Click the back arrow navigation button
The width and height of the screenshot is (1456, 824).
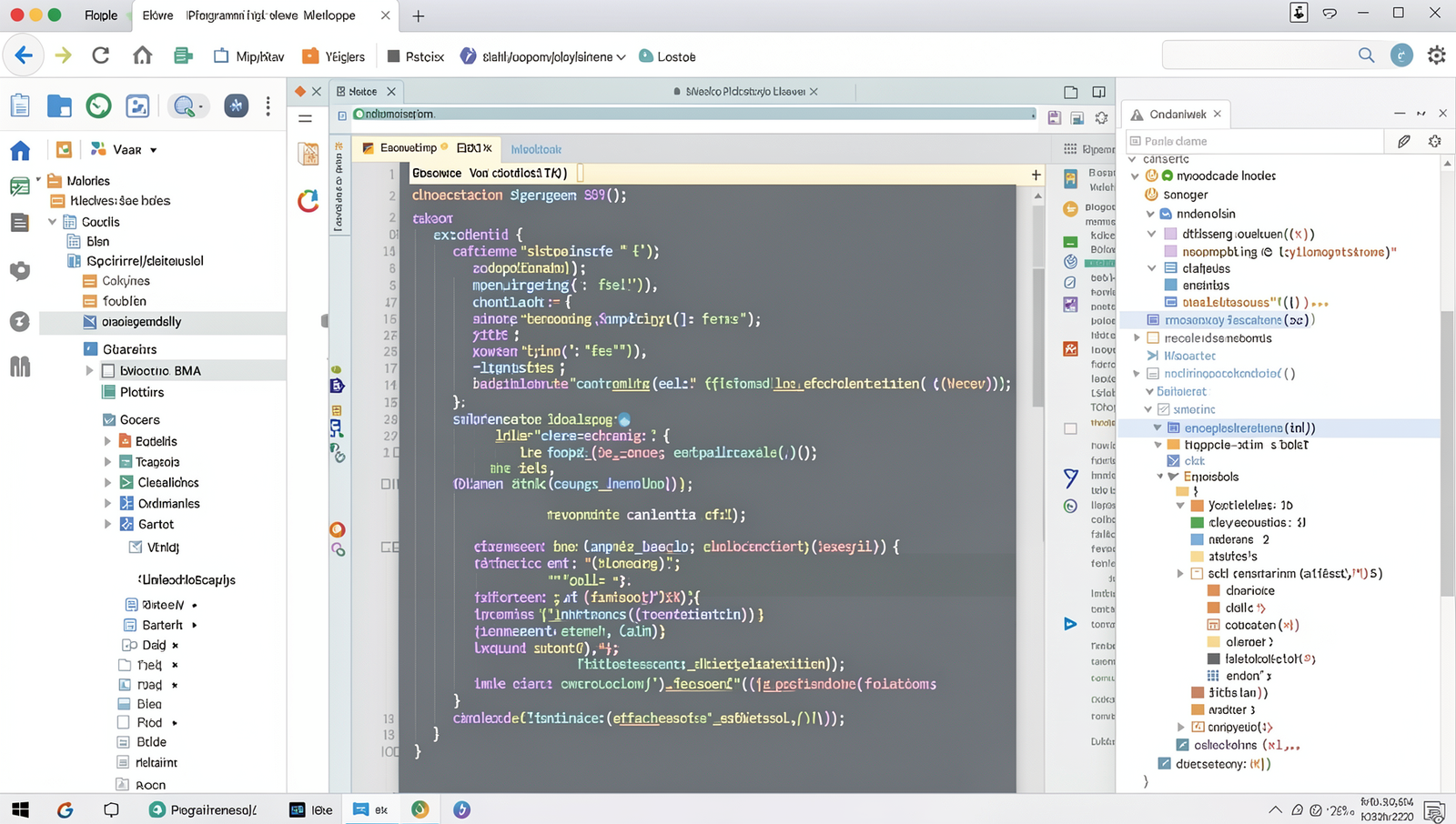click(x=24, y=55)
